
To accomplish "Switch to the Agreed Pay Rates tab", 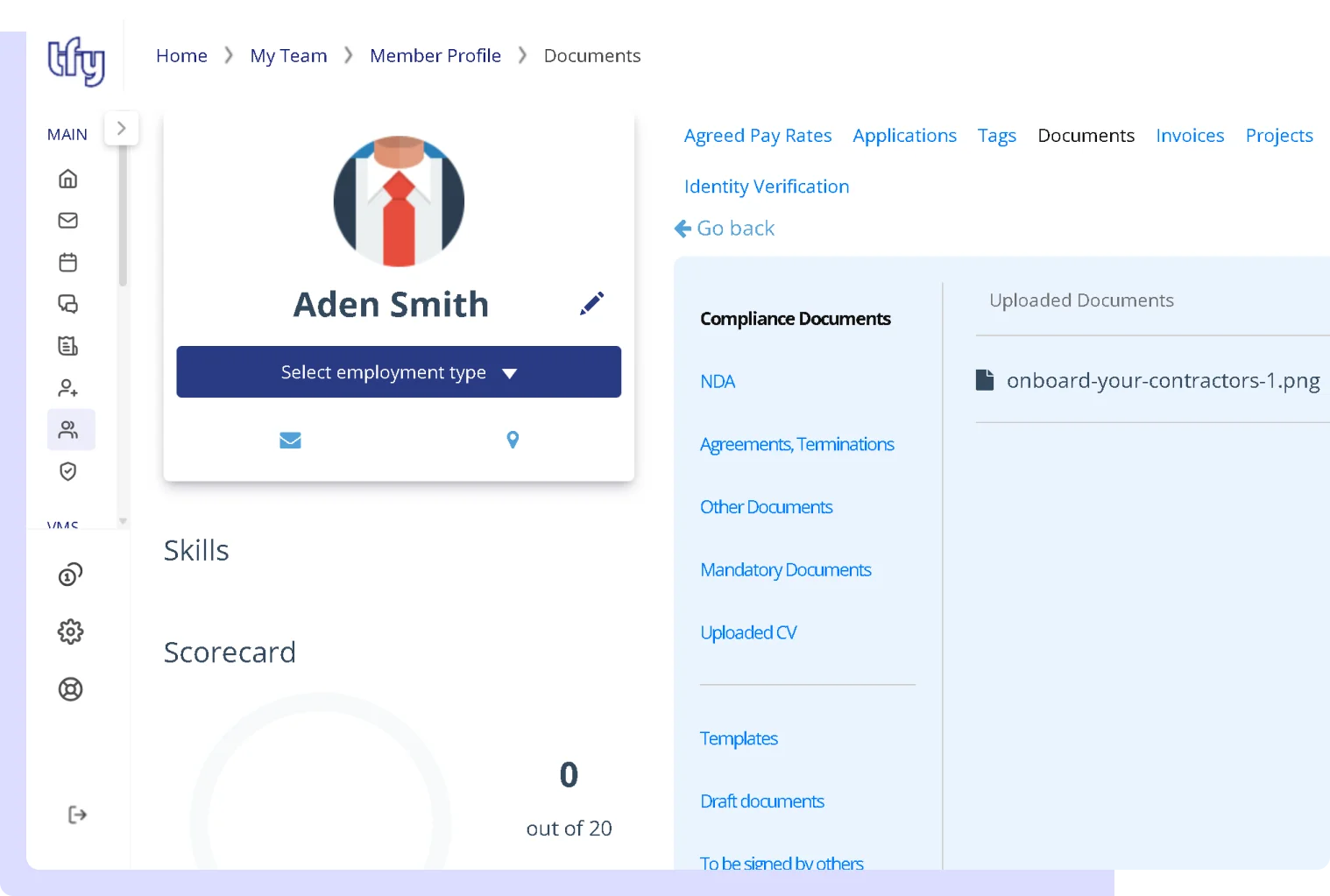I will click(x=758, y=136).
